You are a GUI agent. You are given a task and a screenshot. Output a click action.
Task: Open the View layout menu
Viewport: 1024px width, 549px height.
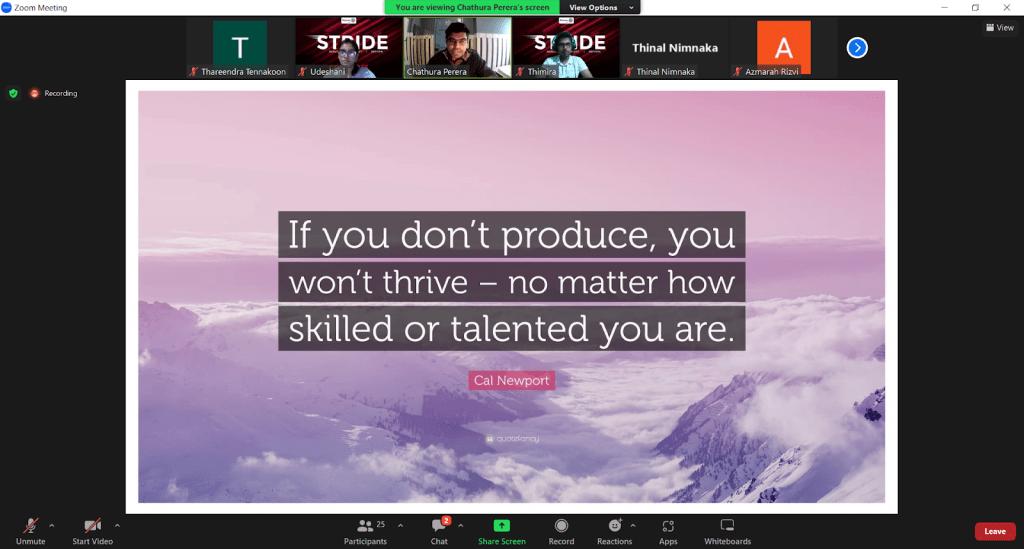(999, 28)
